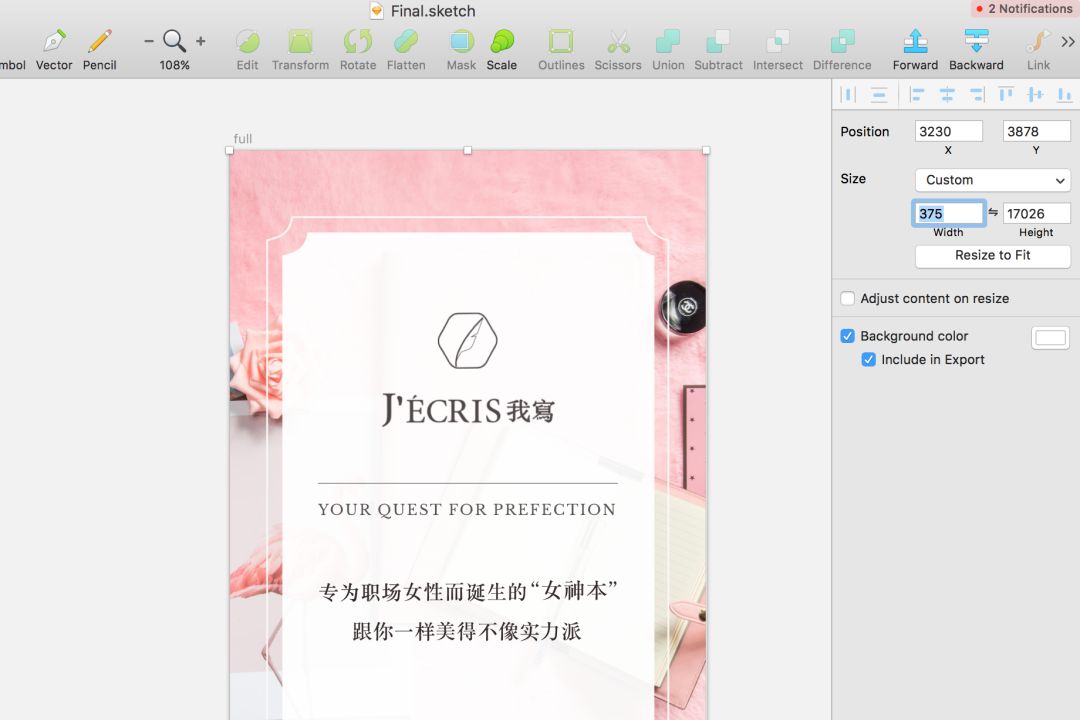Viewport: 1080px width, 720px height.
Task: Align layers to right edge
Action: [977, 94]
